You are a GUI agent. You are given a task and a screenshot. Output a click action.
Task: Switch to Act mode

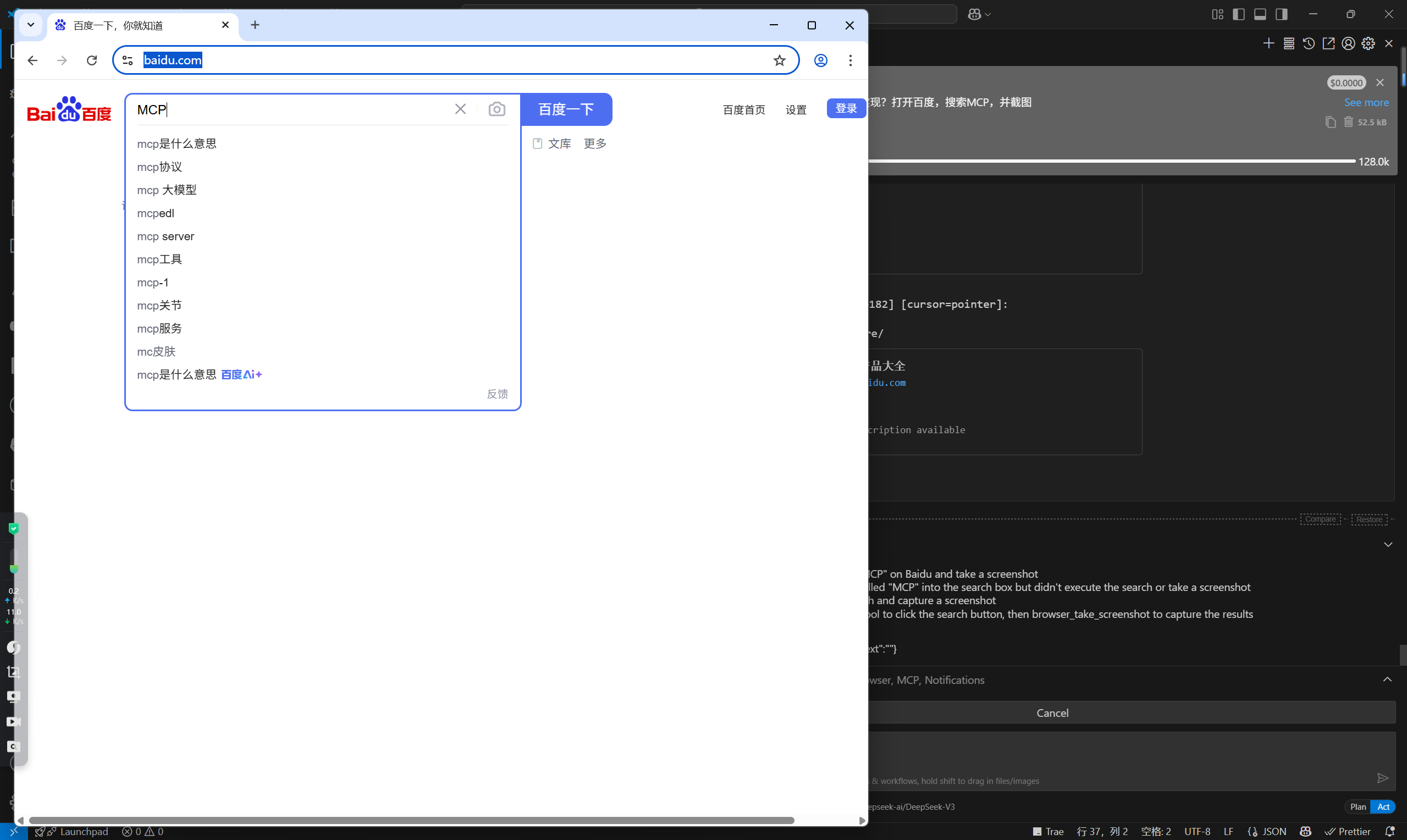1383,806
